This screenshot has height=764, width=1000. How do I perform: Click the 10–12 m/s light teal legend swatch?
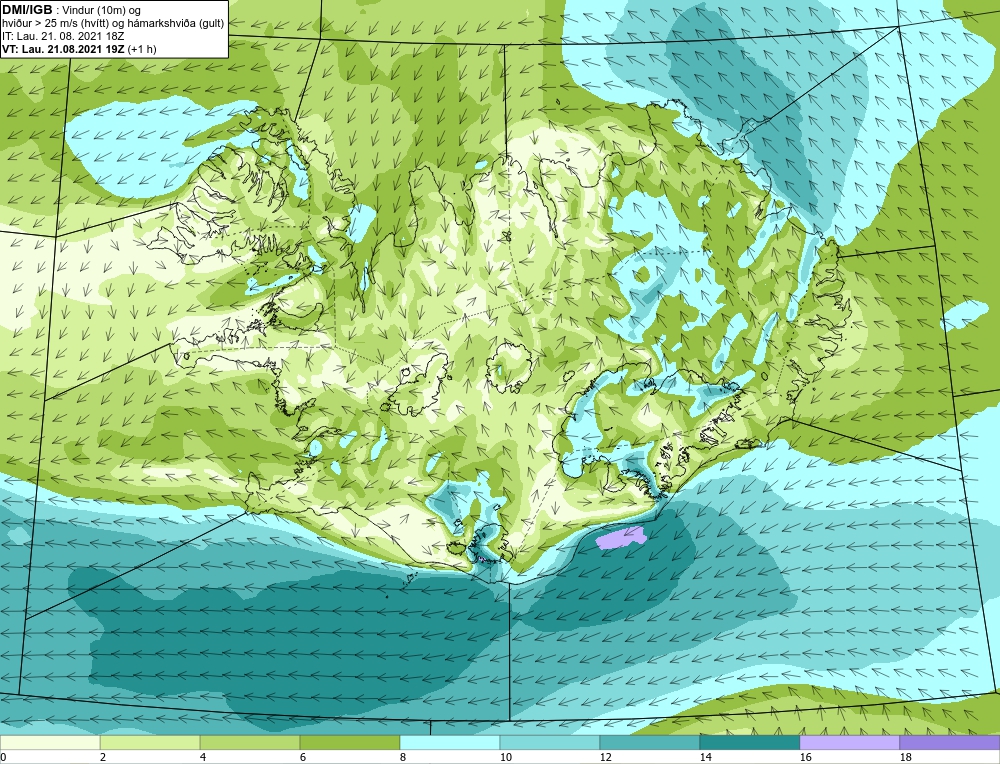pos(550,743)
